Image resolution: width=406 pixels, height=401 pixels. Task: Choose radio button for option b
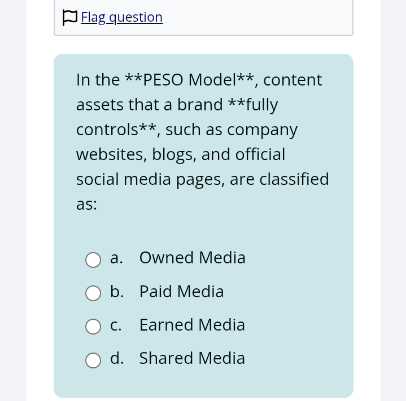coord(93,293)
